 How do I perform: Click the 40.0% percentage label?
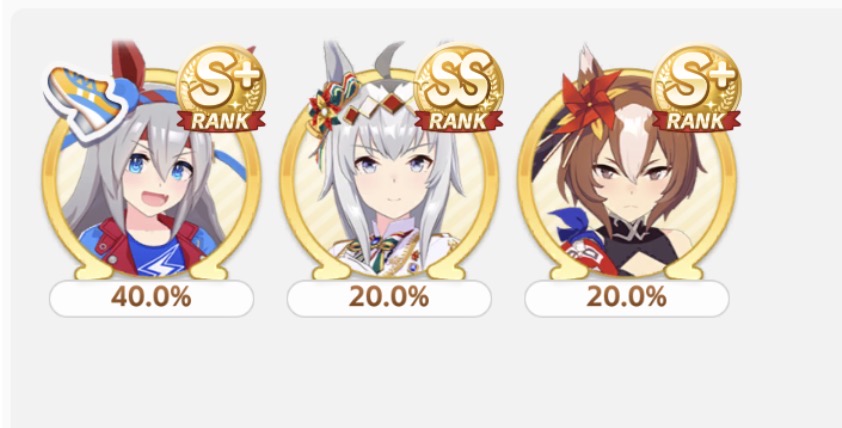(x=151, y=298)
